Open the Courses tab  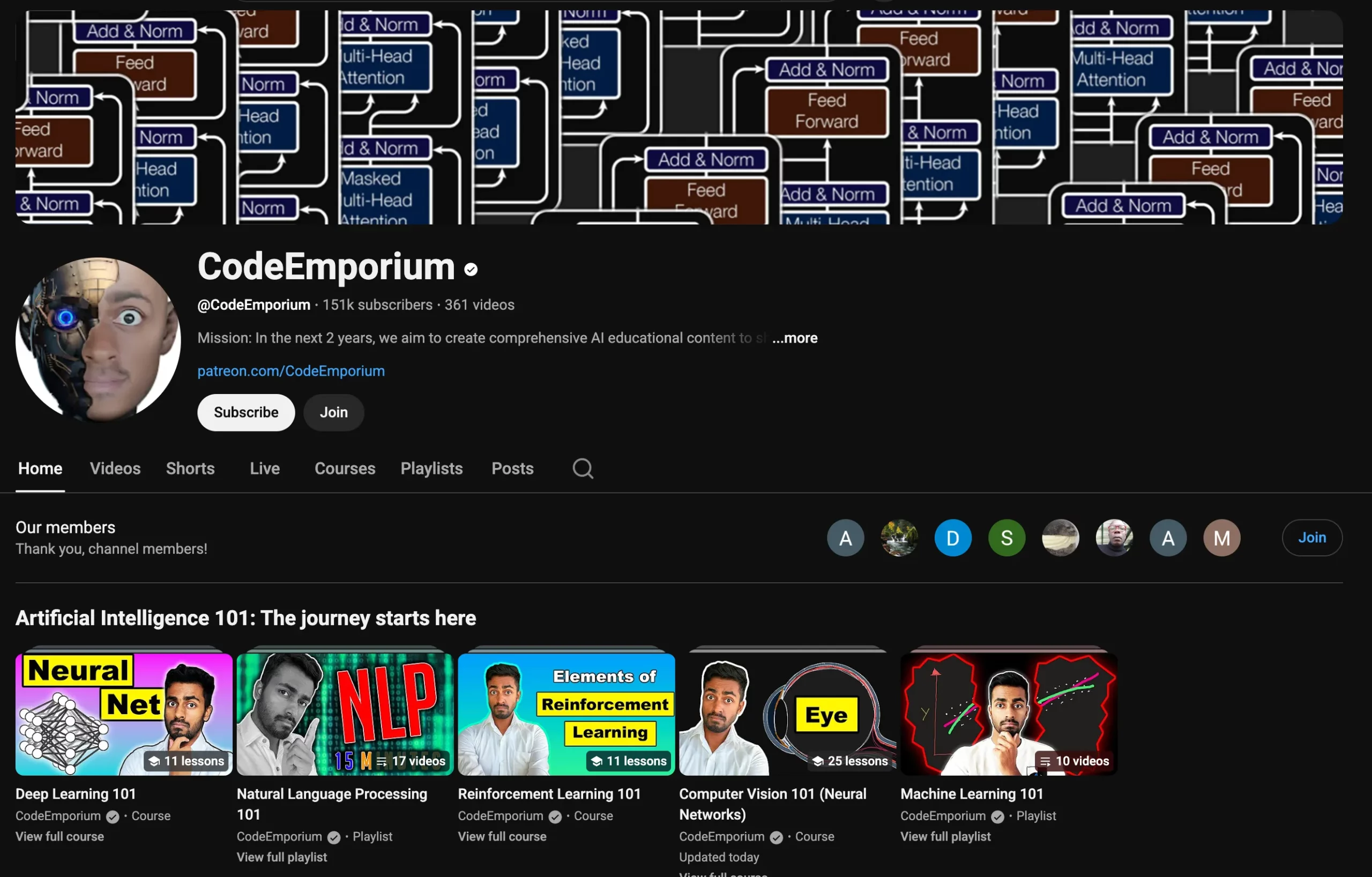click(x=345, y=469)
